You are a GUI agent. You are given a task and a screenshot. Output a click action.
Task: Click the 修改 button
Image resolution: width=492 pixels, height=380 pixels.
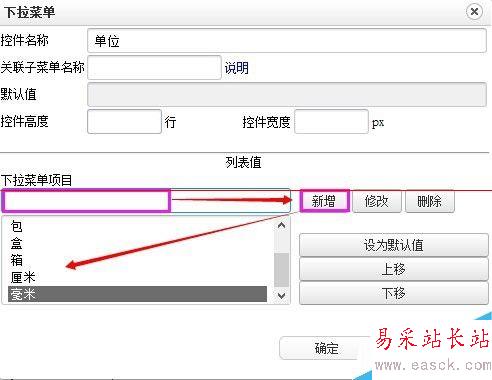pos(377,201)
